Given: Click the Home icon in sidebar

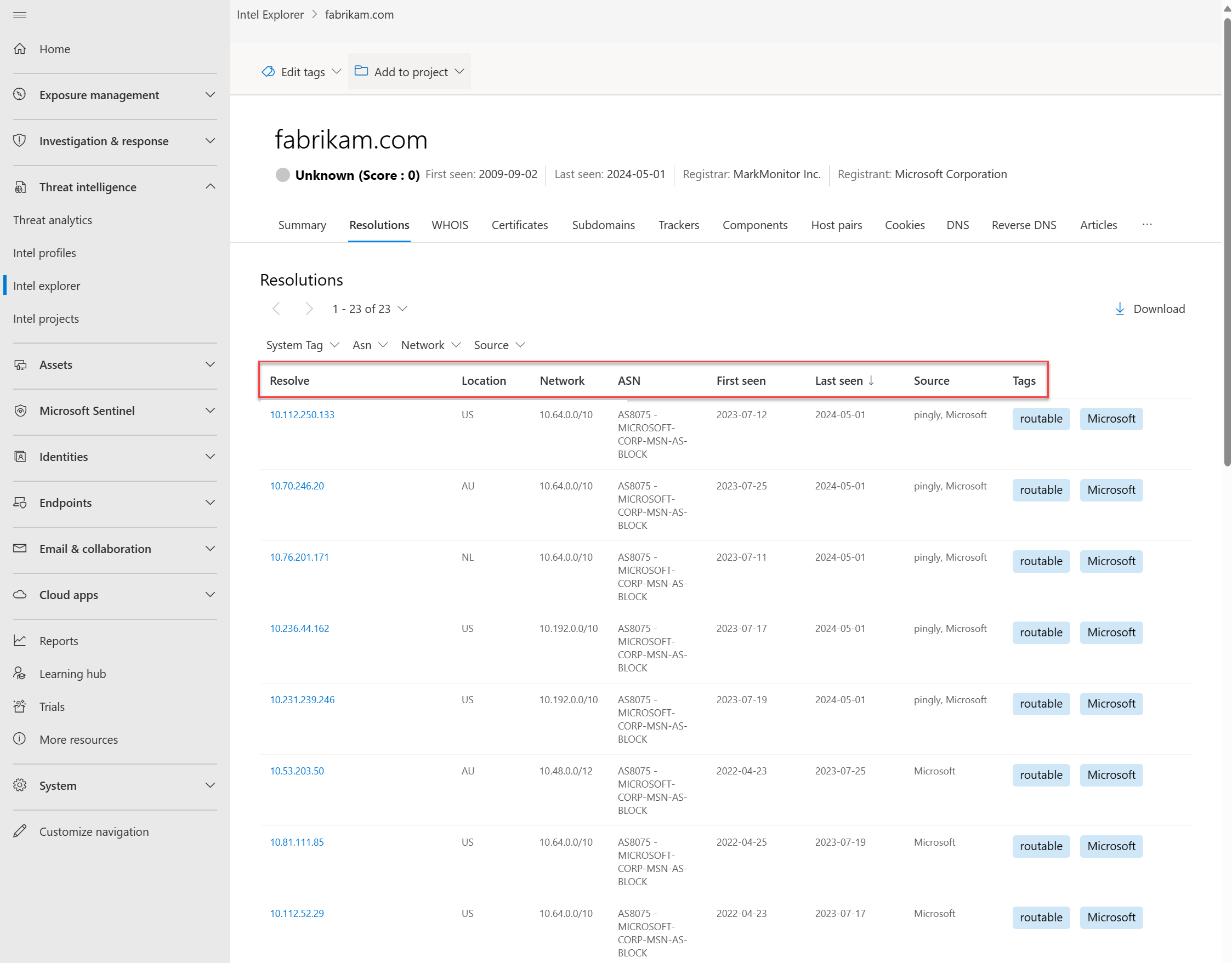Looking at the screenshot, I should click(20, 49).
